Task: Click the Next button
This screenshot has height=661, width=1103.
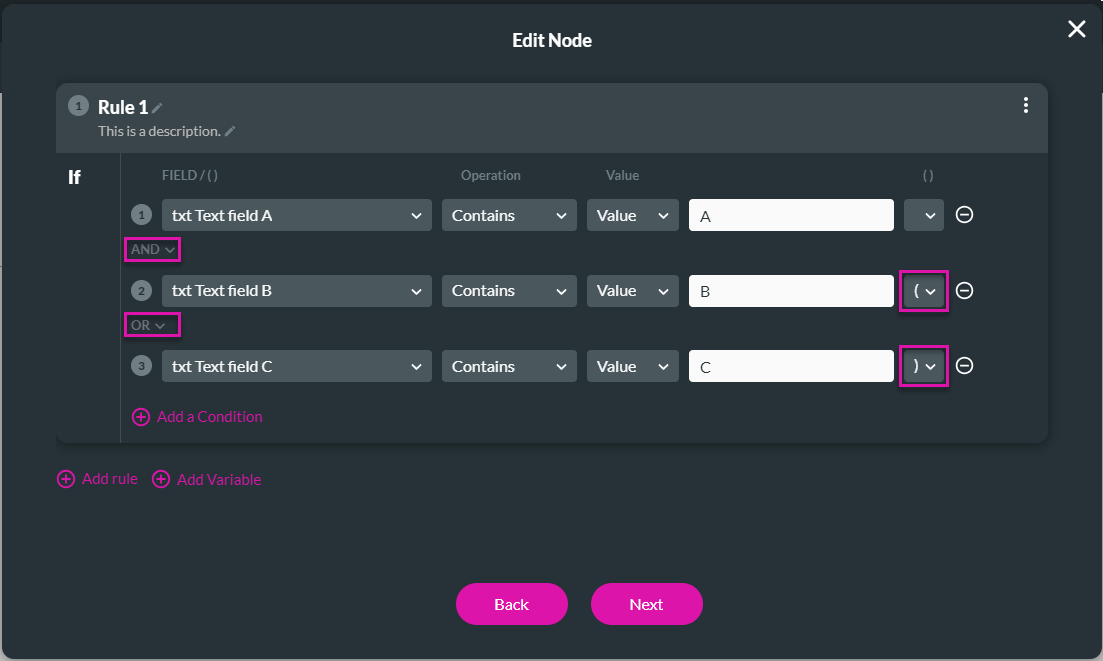Action: (x=646, y=604)
